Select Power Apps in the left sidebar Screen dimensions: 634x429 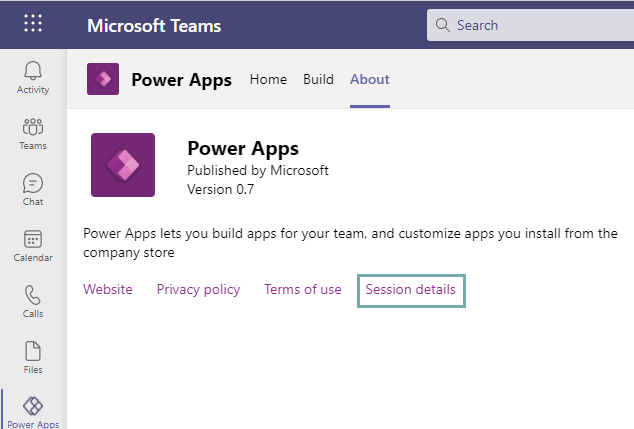33,411
